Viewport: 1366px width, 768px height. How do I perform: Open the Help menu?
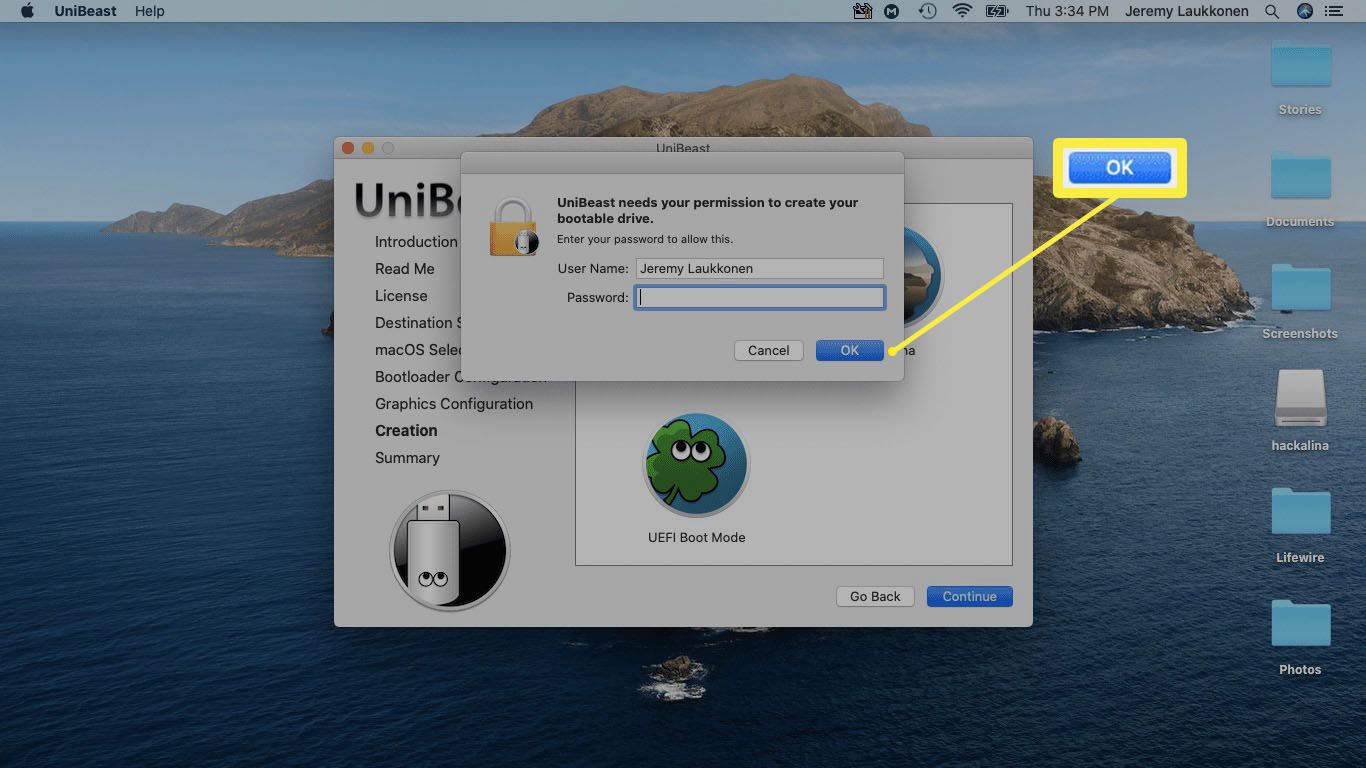[x=150, y=11]
